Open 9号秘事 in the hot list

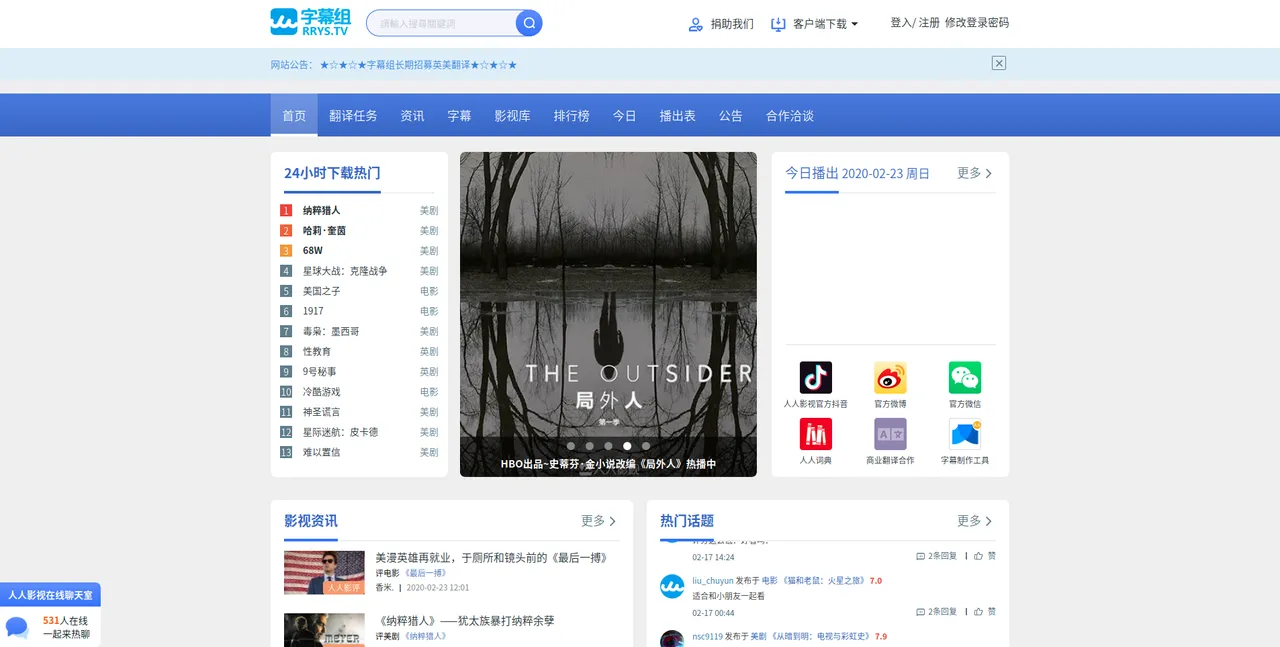pos(319,372)
